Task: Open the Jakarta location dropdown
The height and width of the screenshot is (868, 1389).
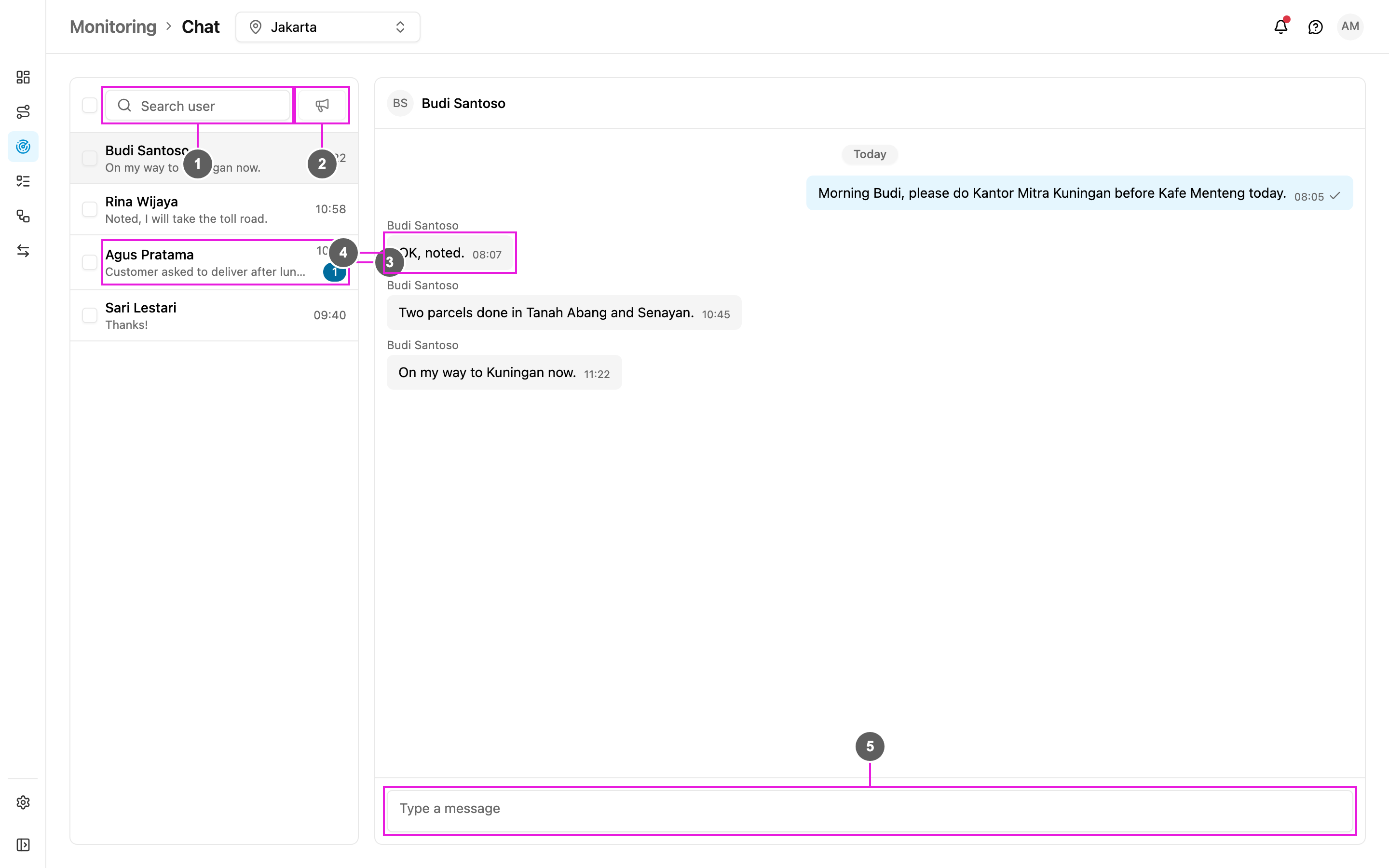Action: coord(328,27)
